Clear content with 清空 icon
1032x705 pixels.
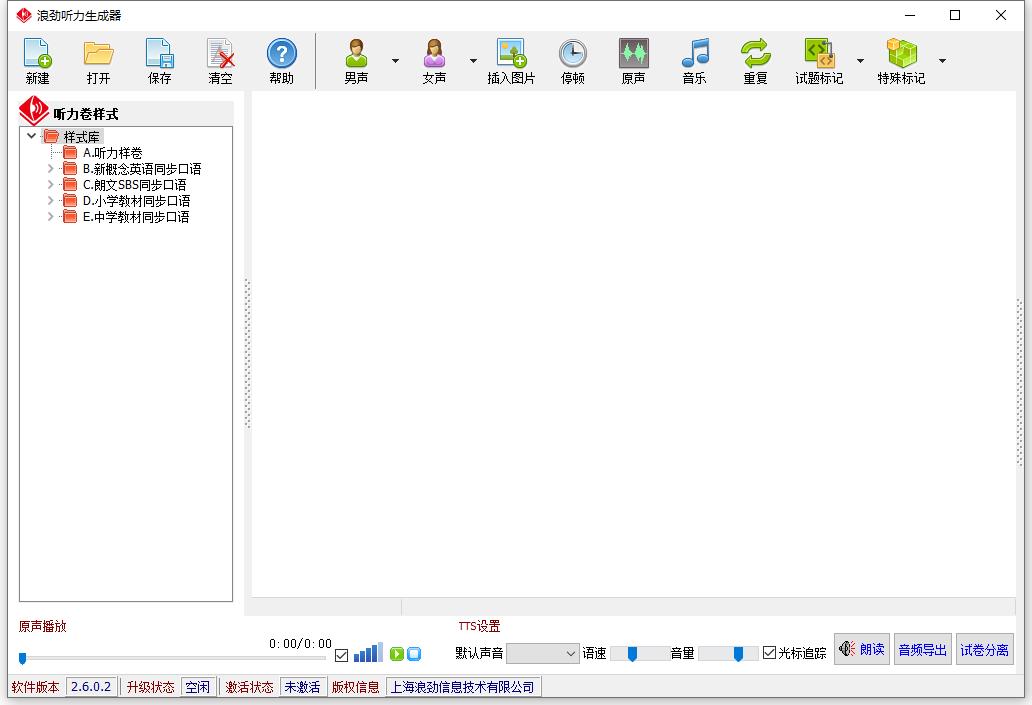pos(220,53)
